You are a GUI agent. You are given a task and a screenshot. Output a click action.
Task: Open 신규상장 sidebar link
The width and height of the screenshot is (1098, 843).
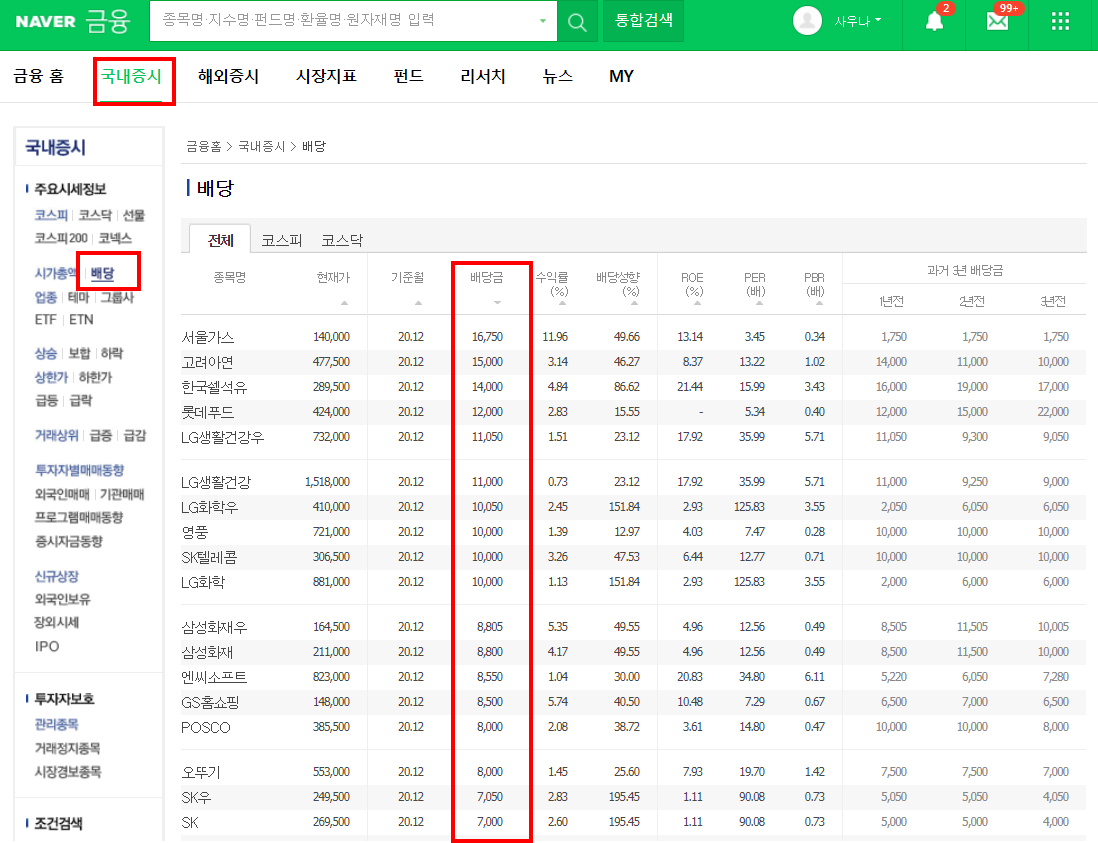coord(57,576)
